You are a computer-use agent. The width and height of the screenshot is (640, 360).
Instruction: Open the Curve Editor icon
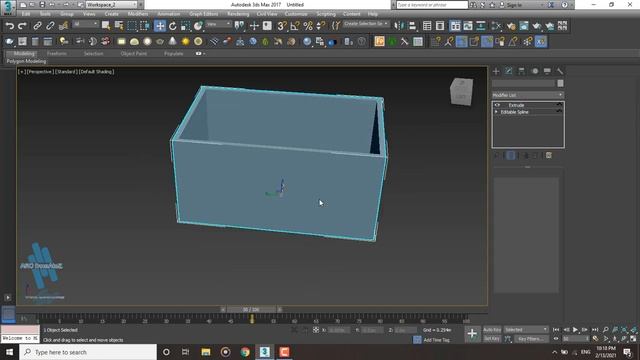pyautogui.click(x=468, y=26)
